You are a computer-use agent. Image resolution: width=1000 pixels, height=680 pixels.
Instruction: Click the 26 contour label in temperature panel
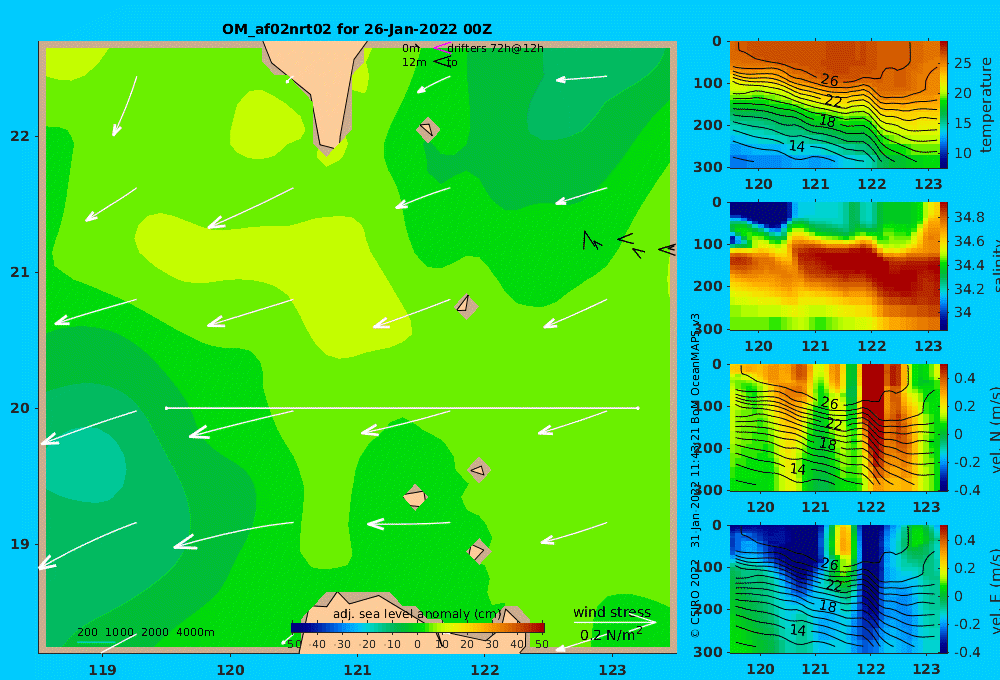pos(829,80)
